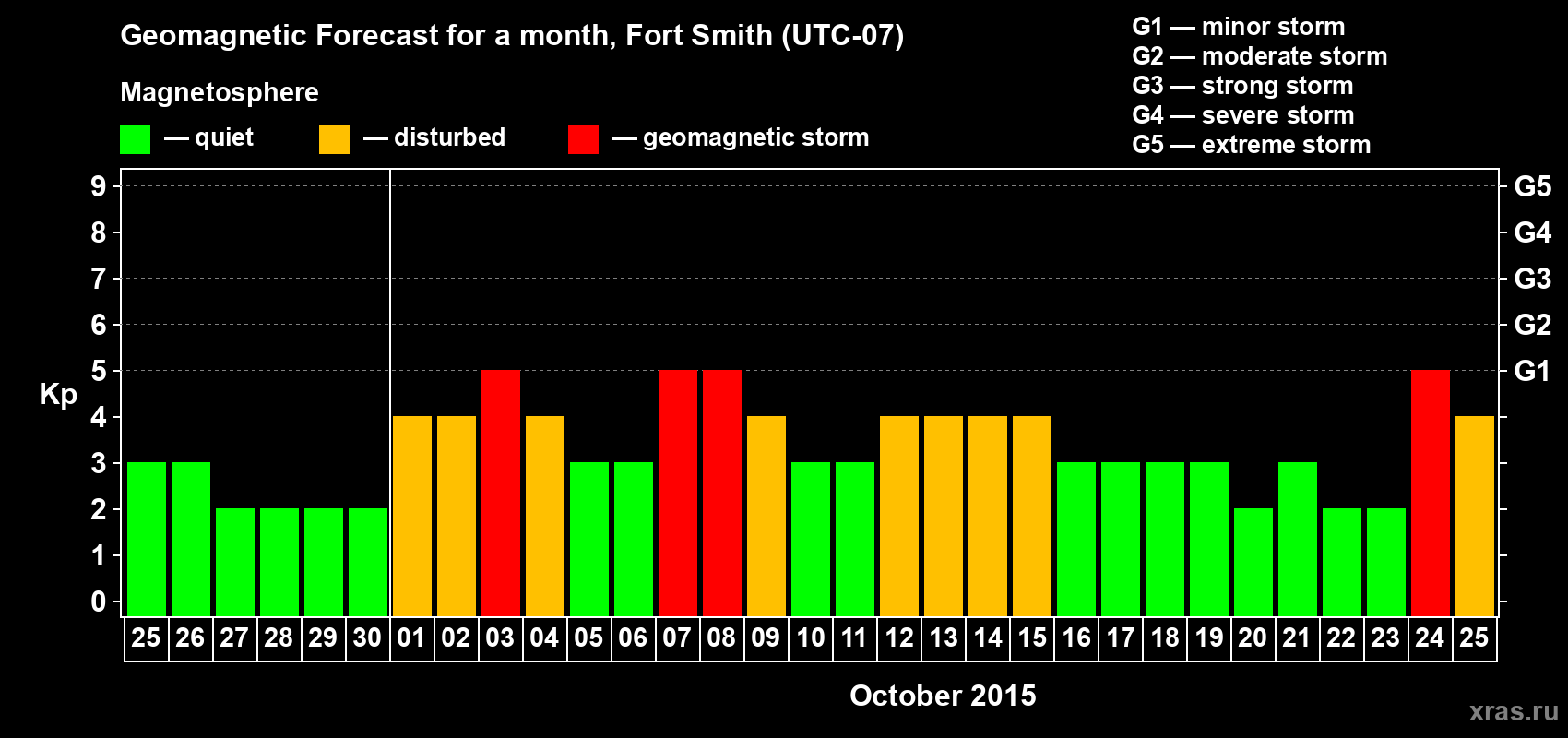
Task: Click the yellow bar above date 01
Action: tap(411, 517)
